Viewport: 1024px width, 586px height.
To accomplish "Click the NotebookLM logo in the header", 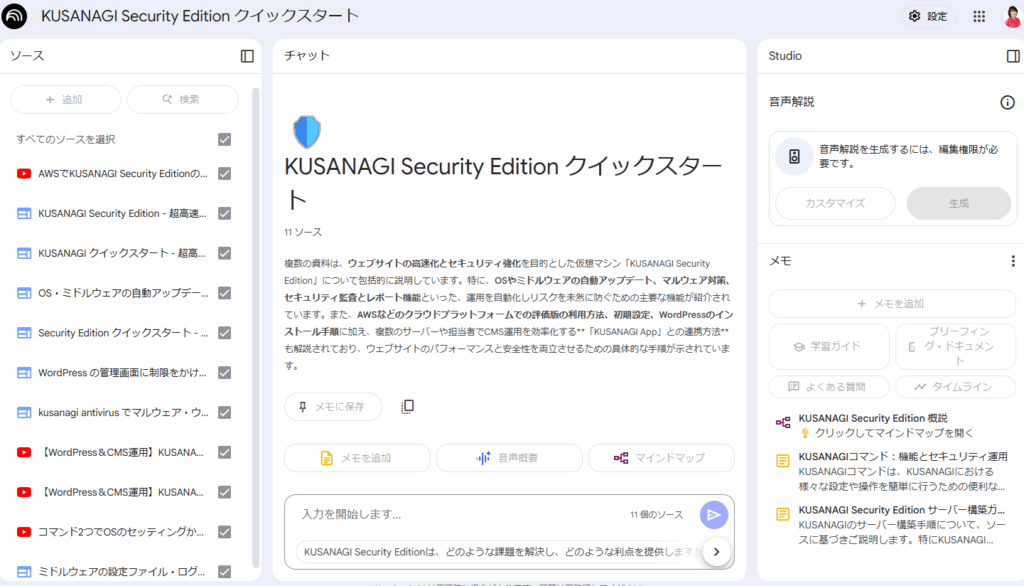I will point(14,16).
